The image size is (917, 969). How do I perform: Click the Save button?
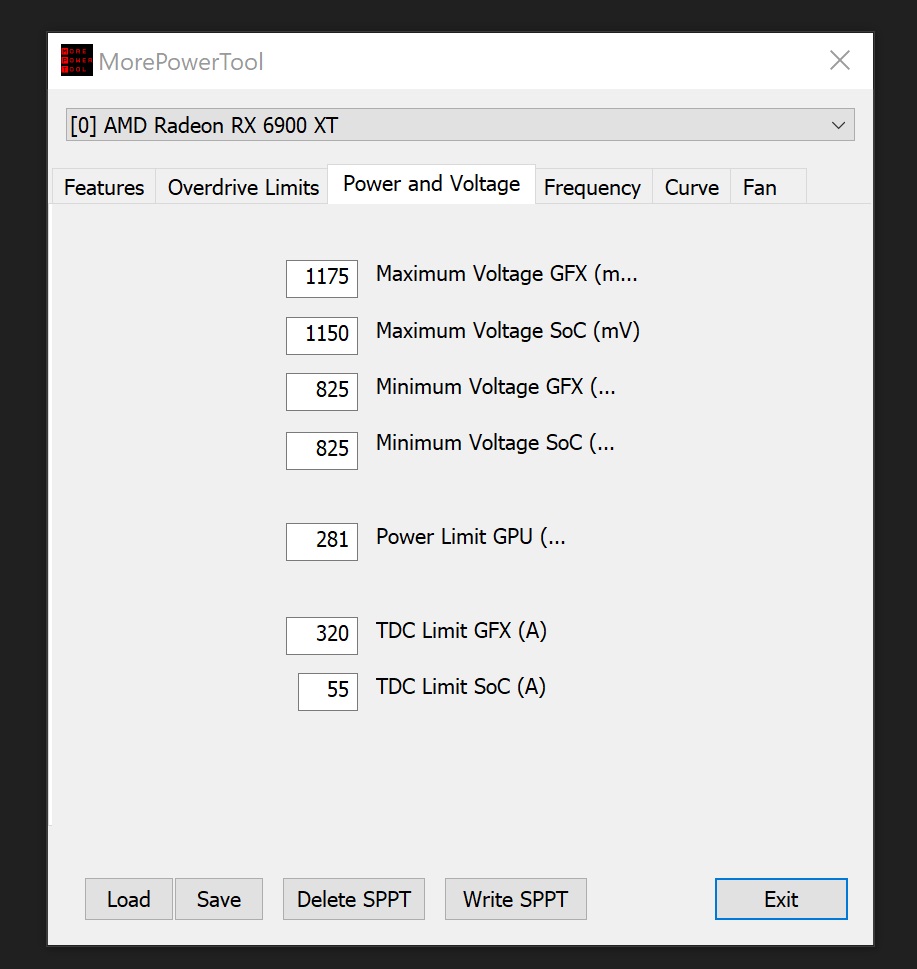tap(219, 899)
